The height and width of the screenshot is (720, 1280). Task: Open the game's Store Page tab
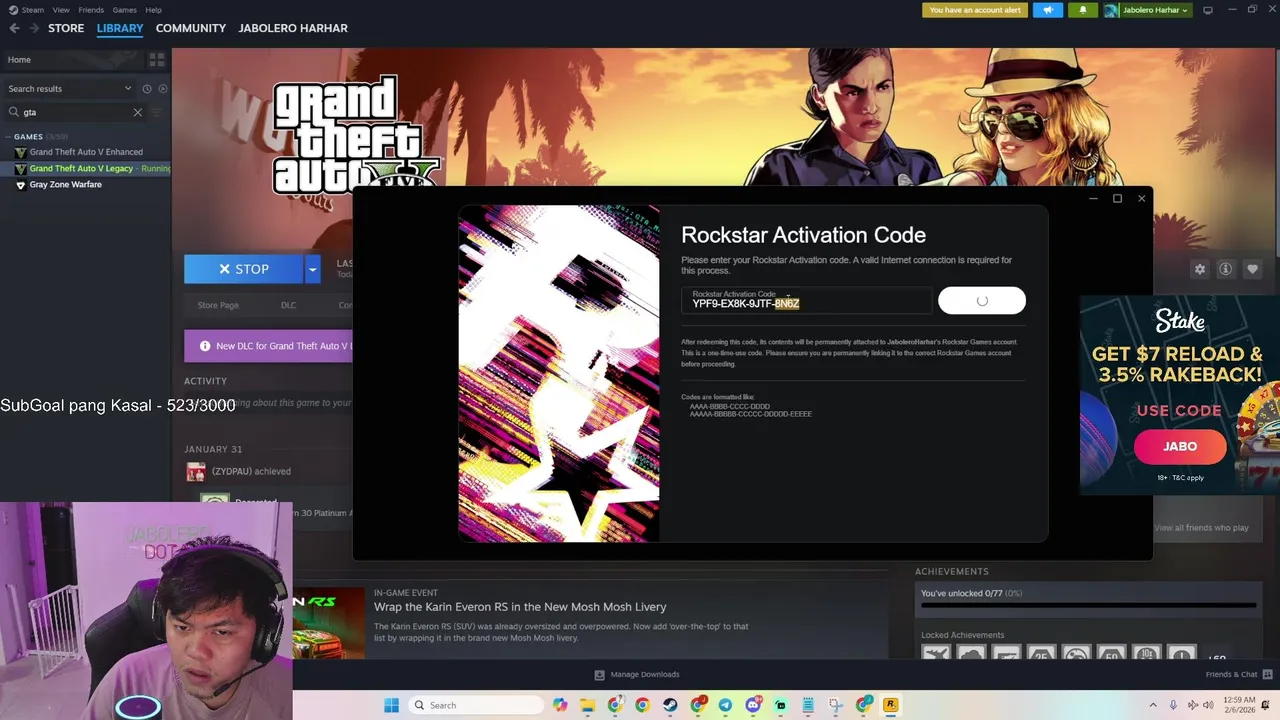(x=218, y=305)
